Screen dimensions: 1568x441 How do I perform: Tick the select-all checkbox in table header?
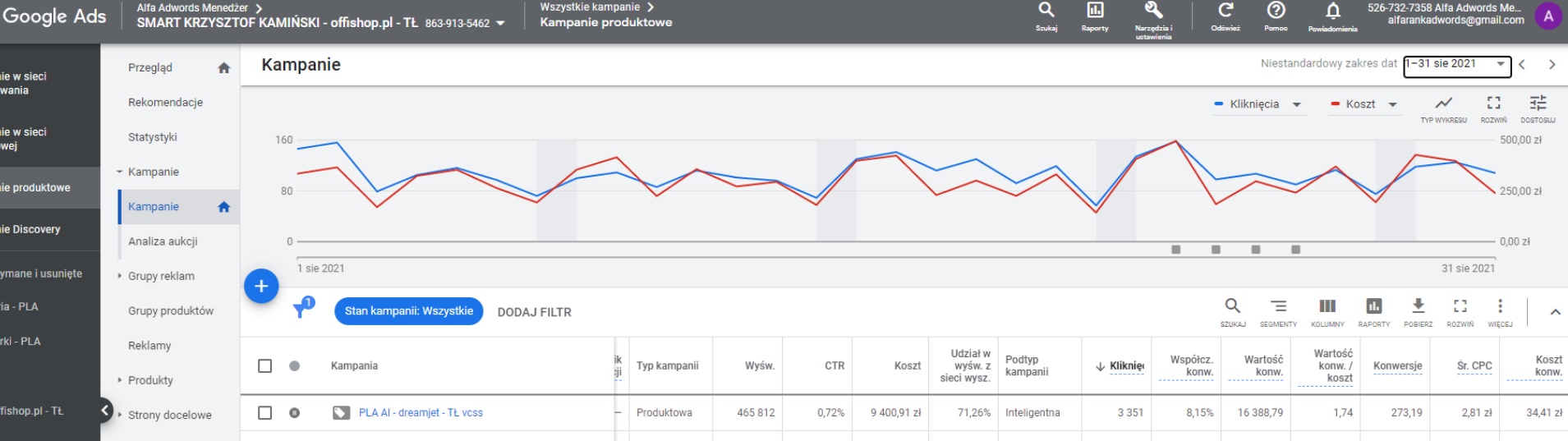[265, 365]
